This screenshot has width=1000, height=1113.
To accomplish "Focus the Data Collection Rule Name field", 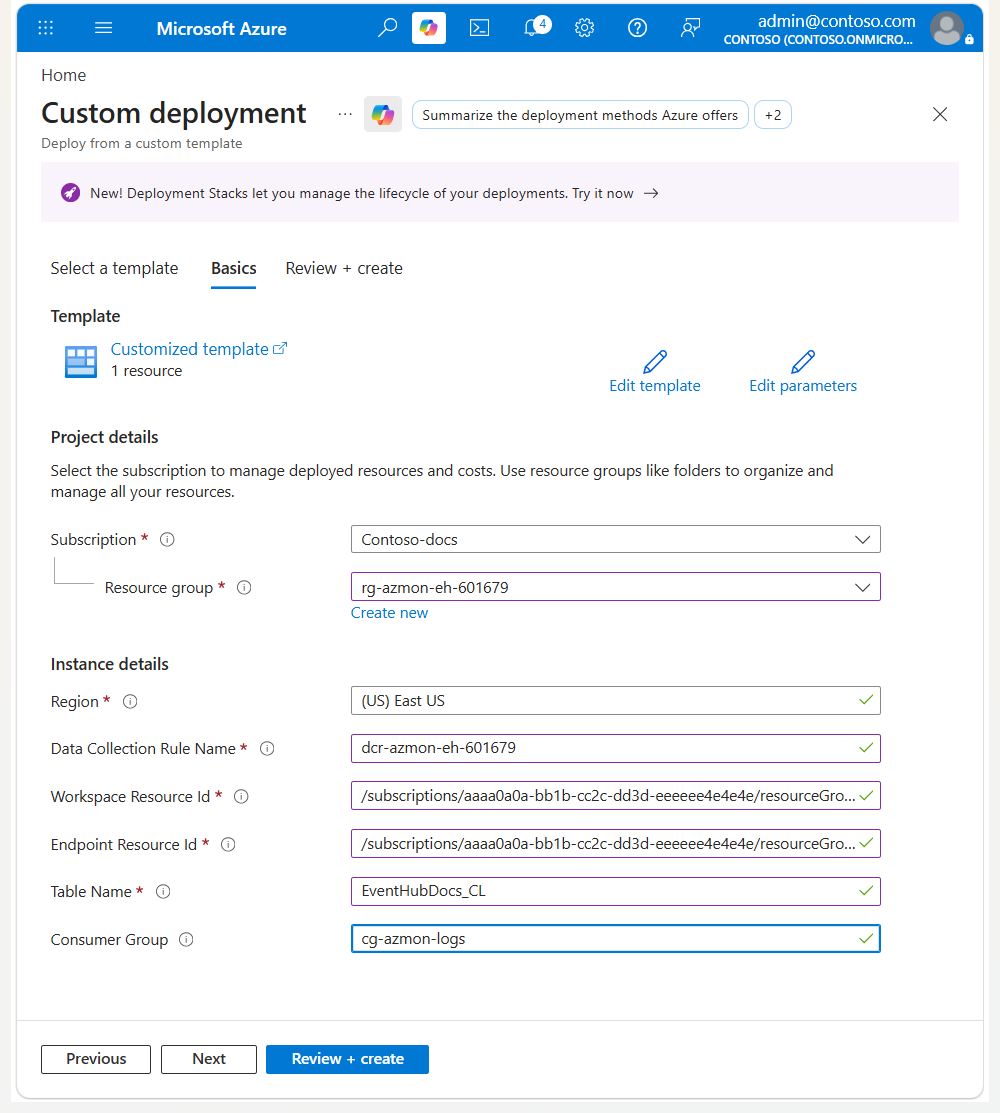I will pyautogui.click(x=615, y=748).
